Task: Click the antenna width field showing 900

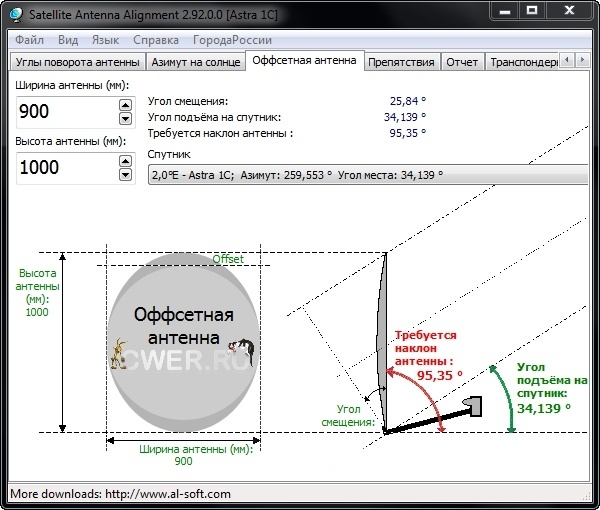Action: pos(65,111)
